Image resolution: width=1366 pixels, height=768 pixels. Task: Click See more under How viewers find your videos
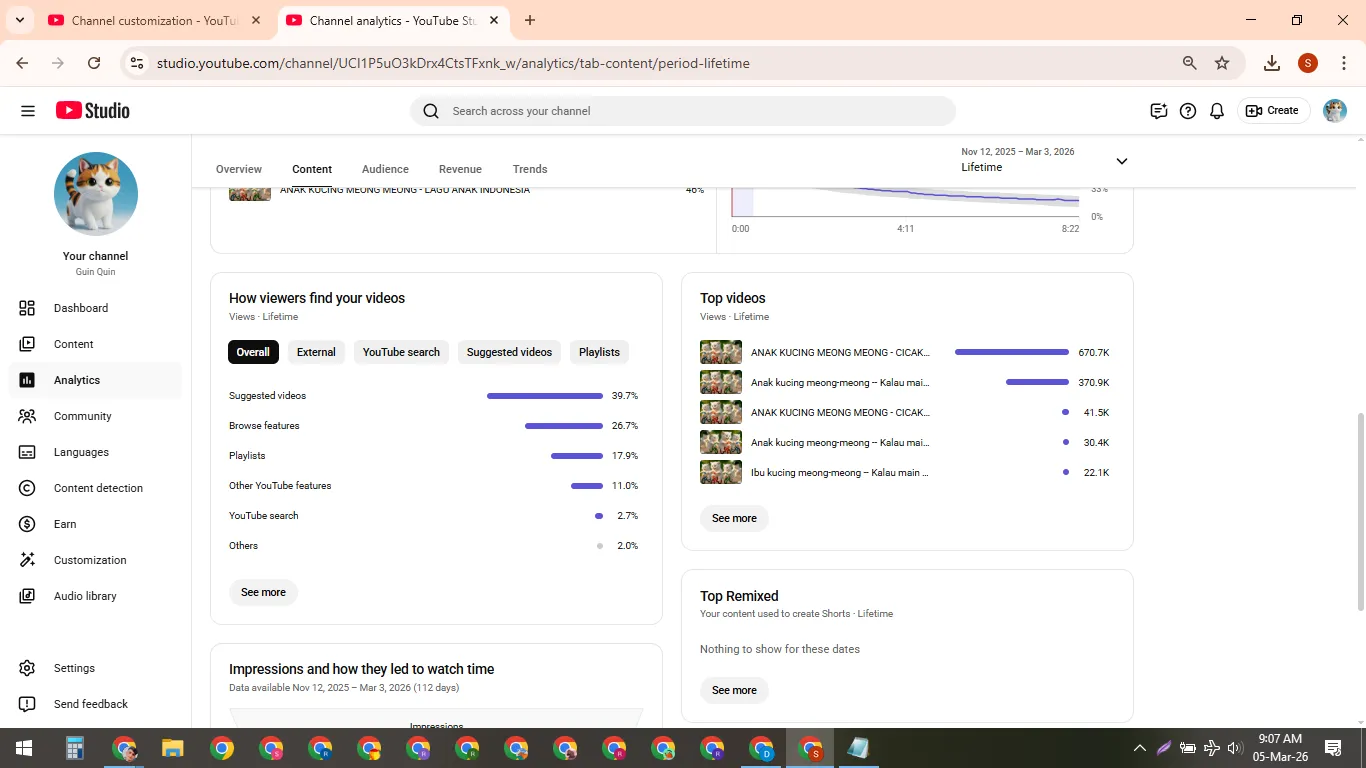tap(263, 592)
